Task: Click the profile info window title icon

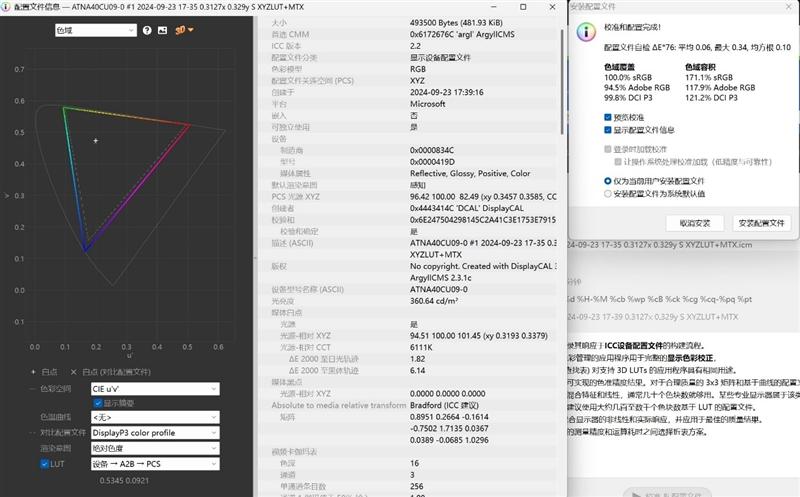Action: (8, 6)
